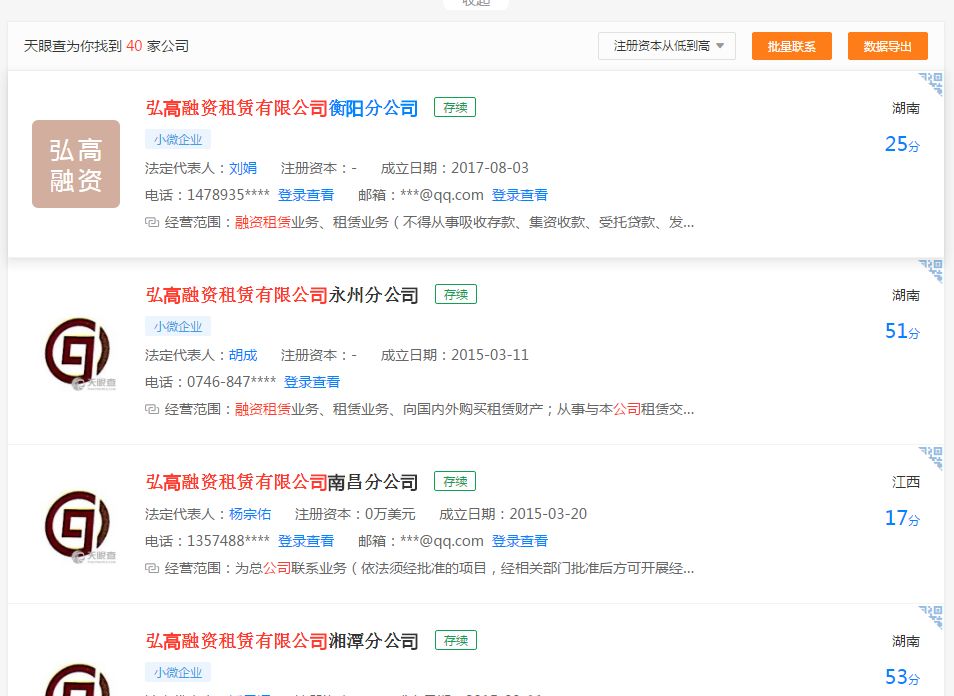Click the 小微企业 tag on 衡阳分公司

[x=178, y=139]
